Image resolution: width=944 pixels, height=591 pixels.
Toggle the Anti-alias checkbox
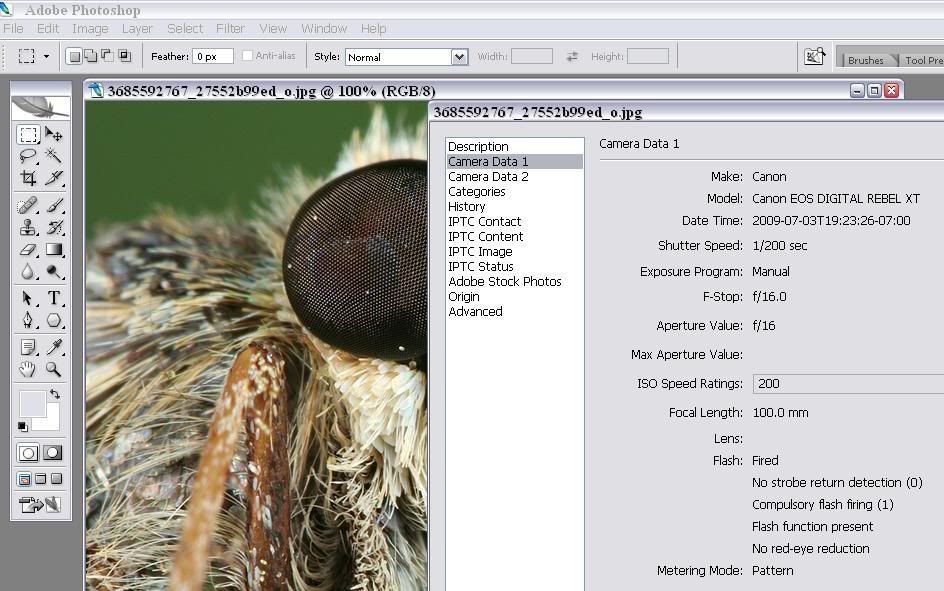[x=247, y=56]
